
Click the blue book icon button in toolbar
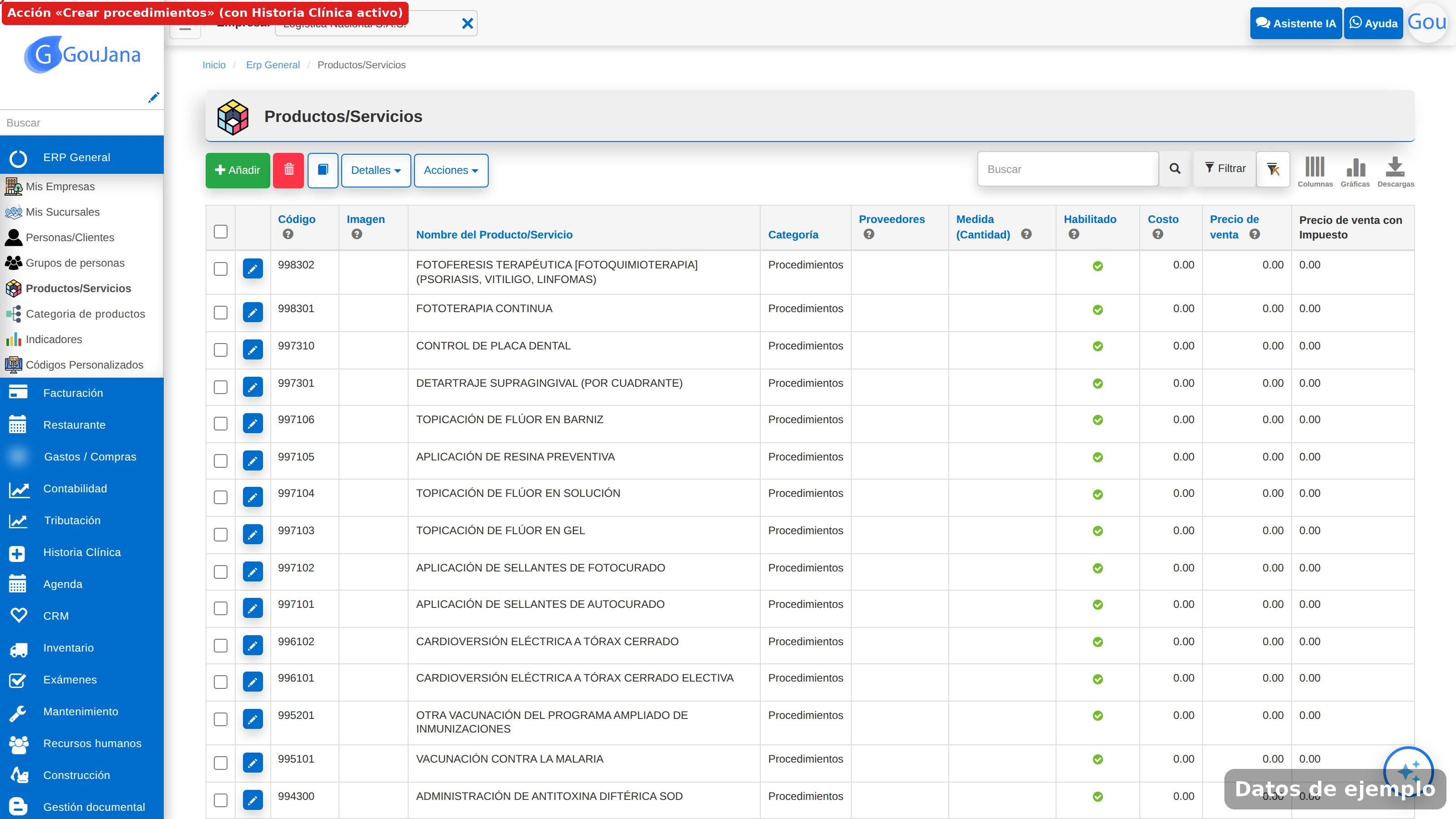click(x=323, y=170)
